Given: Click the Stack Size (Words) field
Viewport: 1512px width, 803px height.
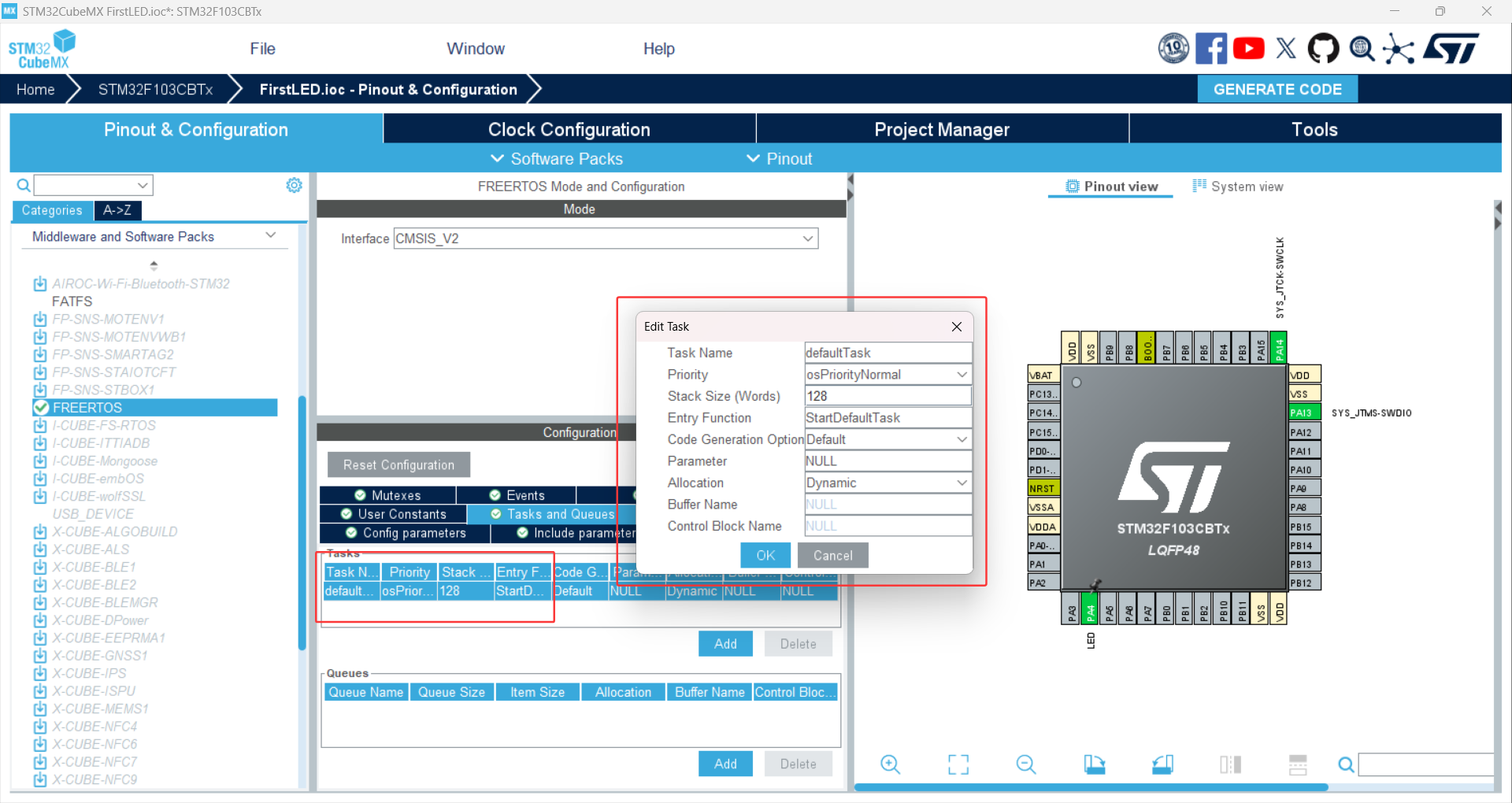Looking at the screenshot, I should [x=888, y=396].
